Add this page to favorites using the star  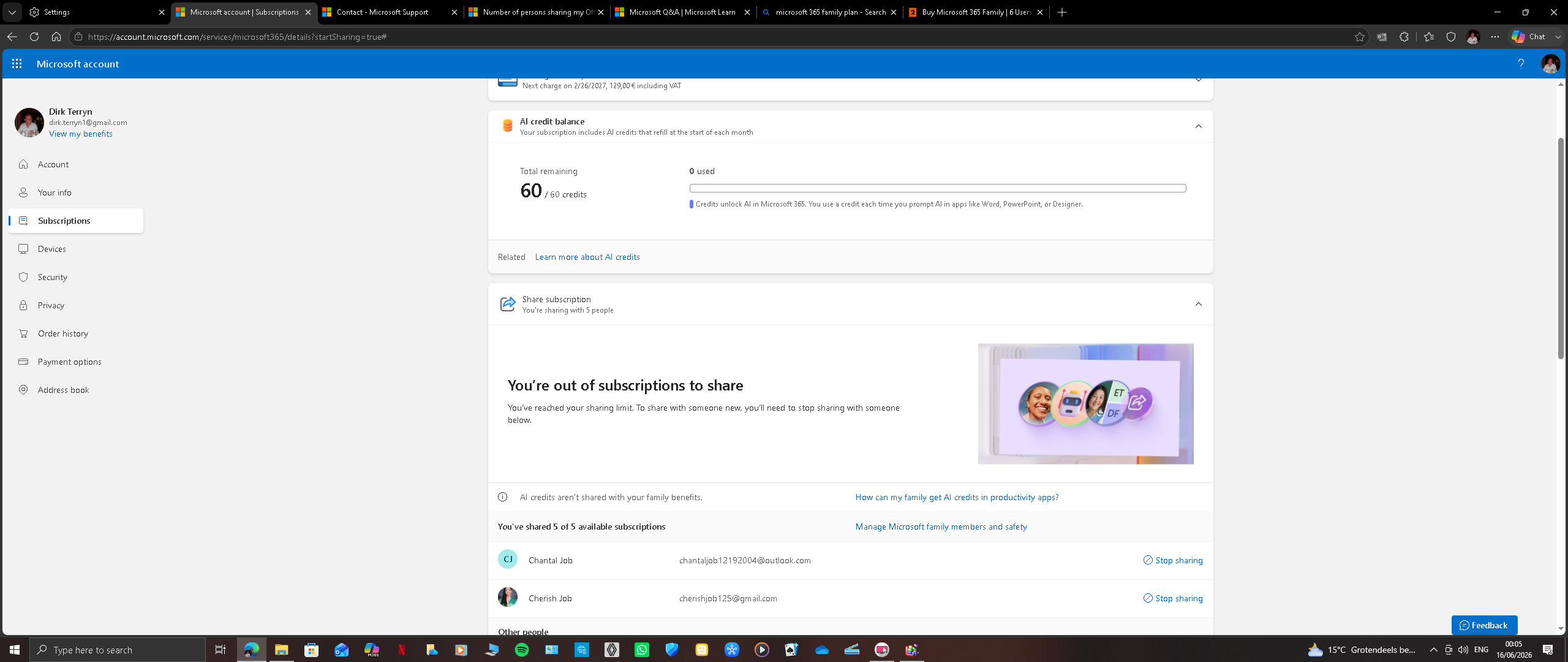point(1360,37)
